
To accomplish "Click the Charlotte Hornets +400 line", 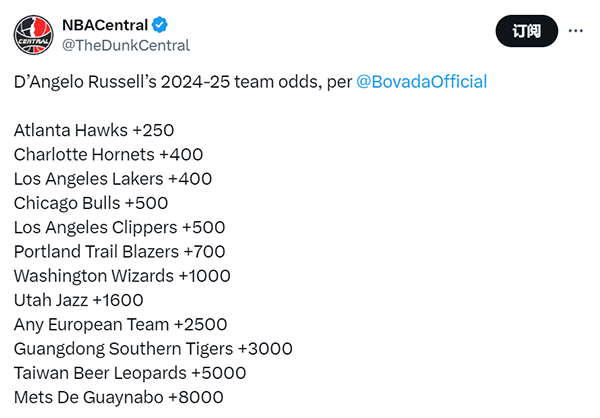I will point(108,155).
